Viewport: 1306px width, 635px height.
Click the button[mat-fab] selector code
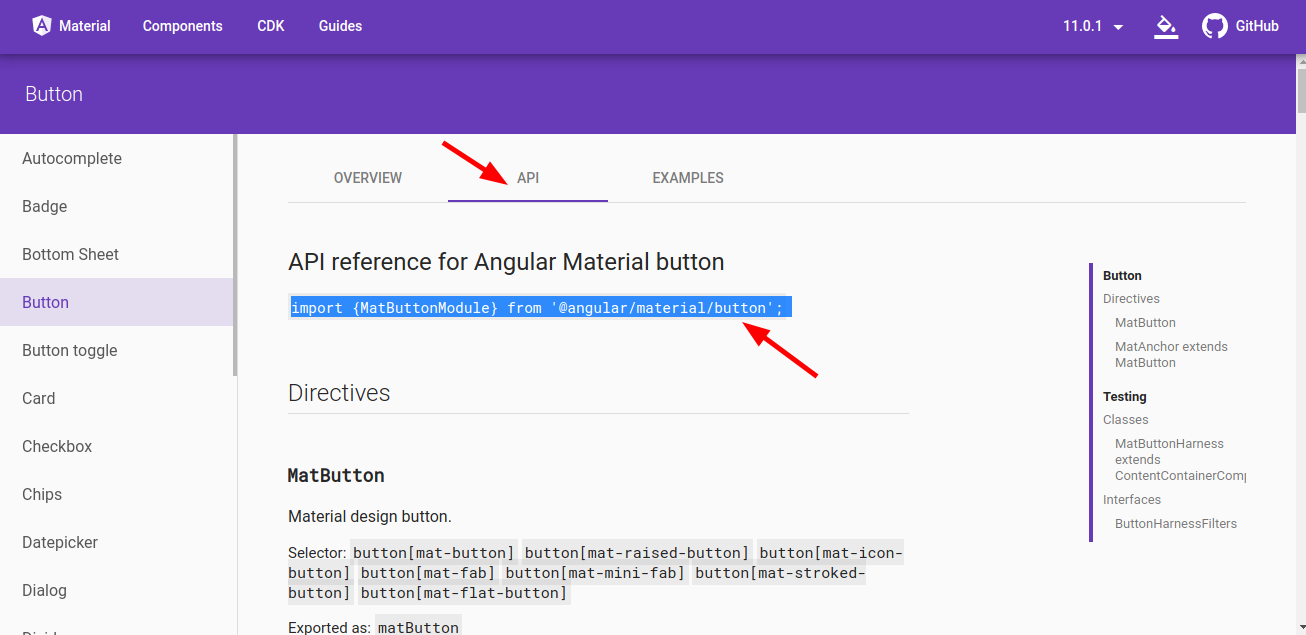tap(428, 573)
